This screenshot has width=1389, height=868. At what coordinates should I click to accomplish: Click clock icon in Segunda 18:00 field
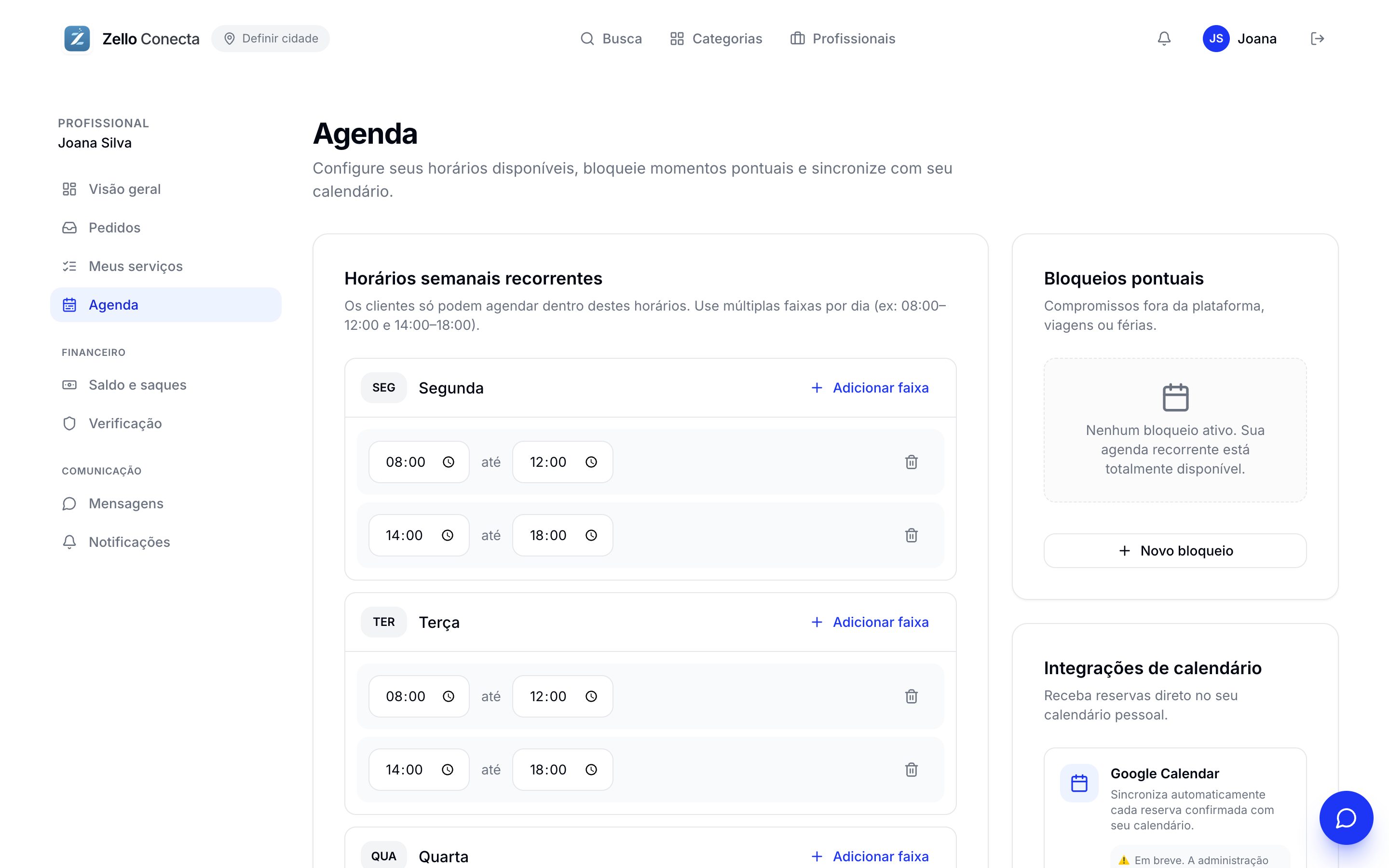click(x=591, y=535)
